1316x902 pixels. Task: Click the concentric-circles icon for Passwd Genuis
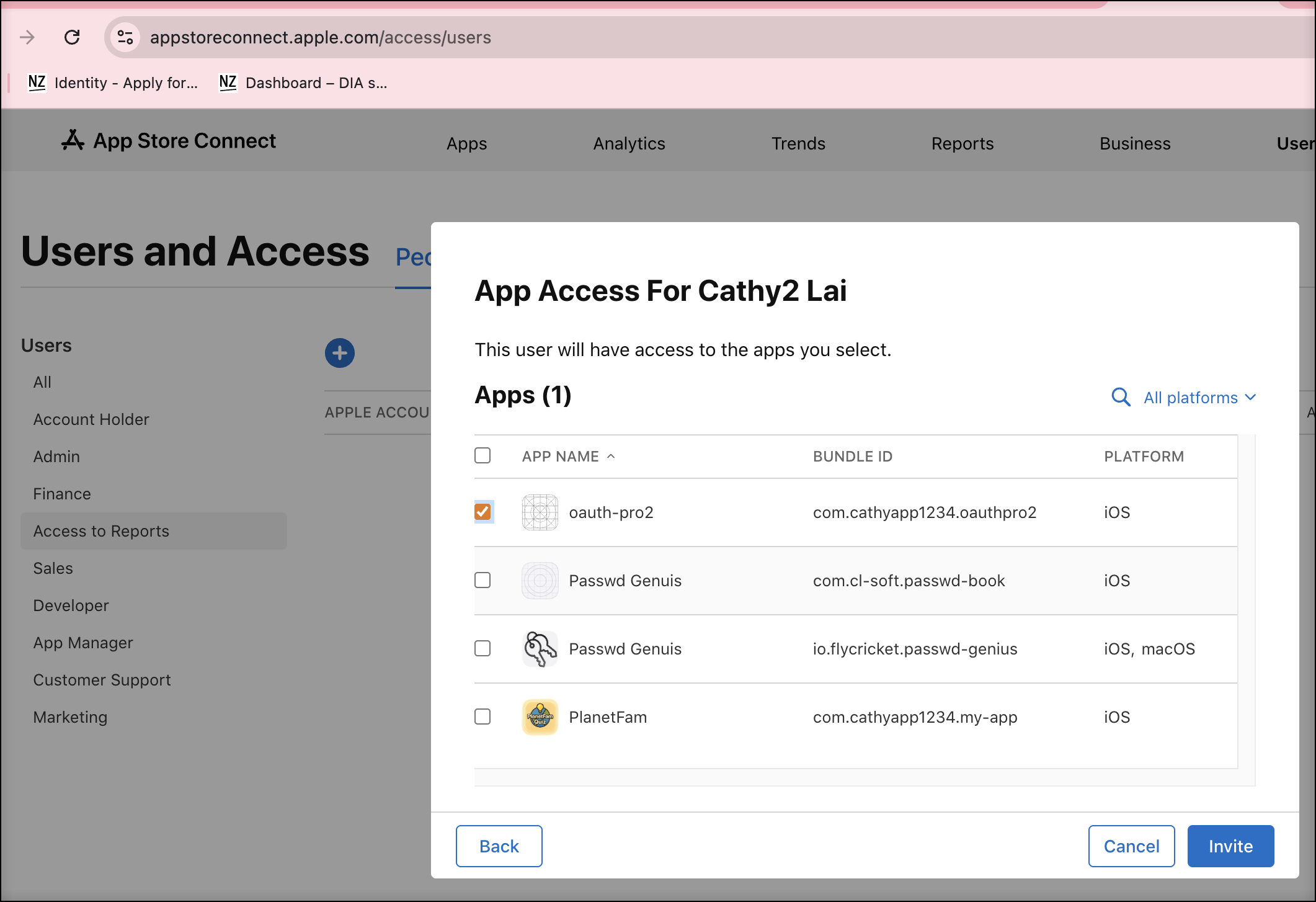(540, 581)
